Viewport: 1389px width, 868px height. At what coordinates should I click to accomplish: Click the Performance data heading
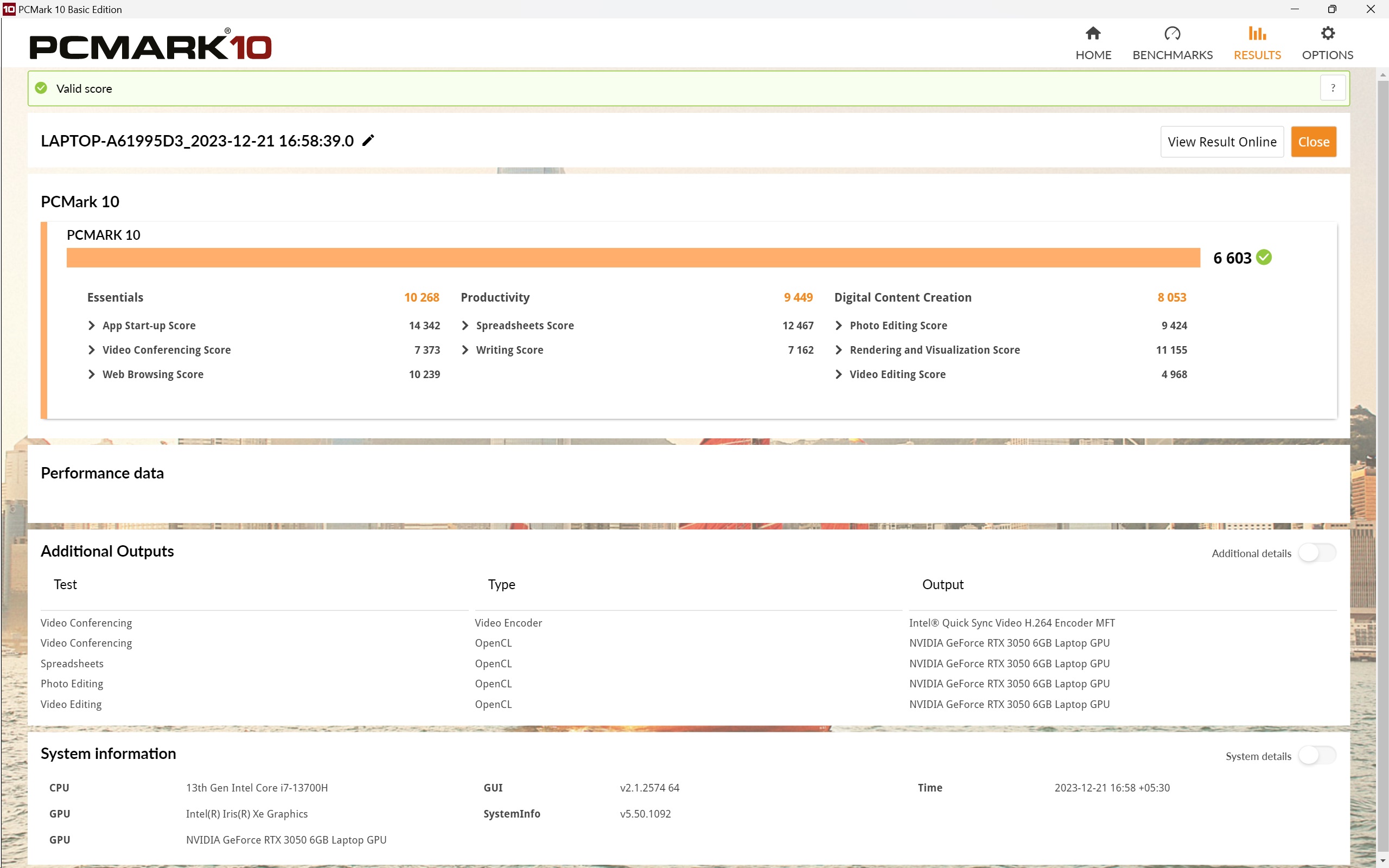point(102,473)
